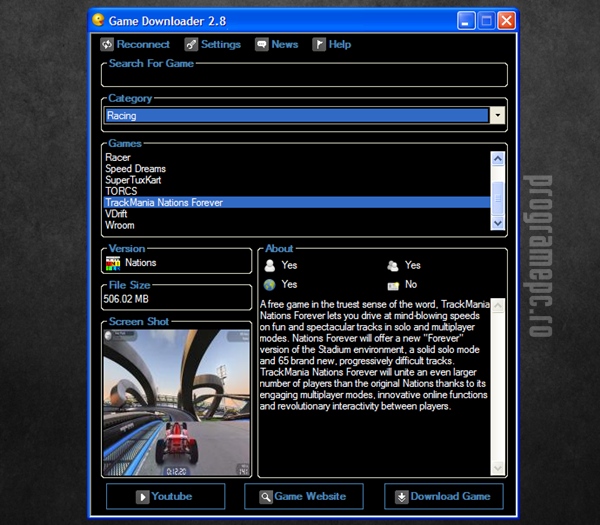Click About description scroll down arrow
The image size is (600, 525).
498,468
